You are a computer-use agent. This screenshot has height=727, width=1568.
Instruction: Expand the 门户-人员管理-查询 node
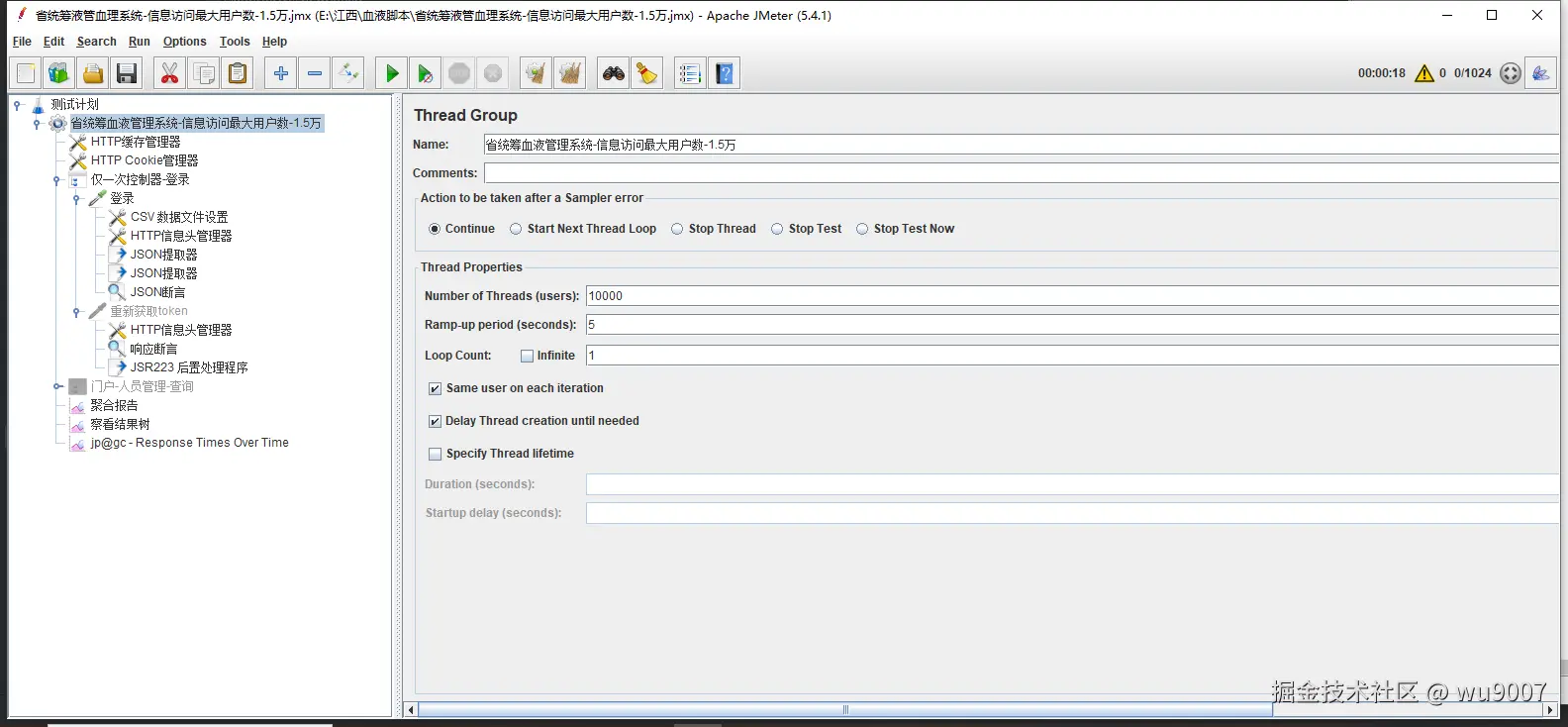tap(56, 386)
